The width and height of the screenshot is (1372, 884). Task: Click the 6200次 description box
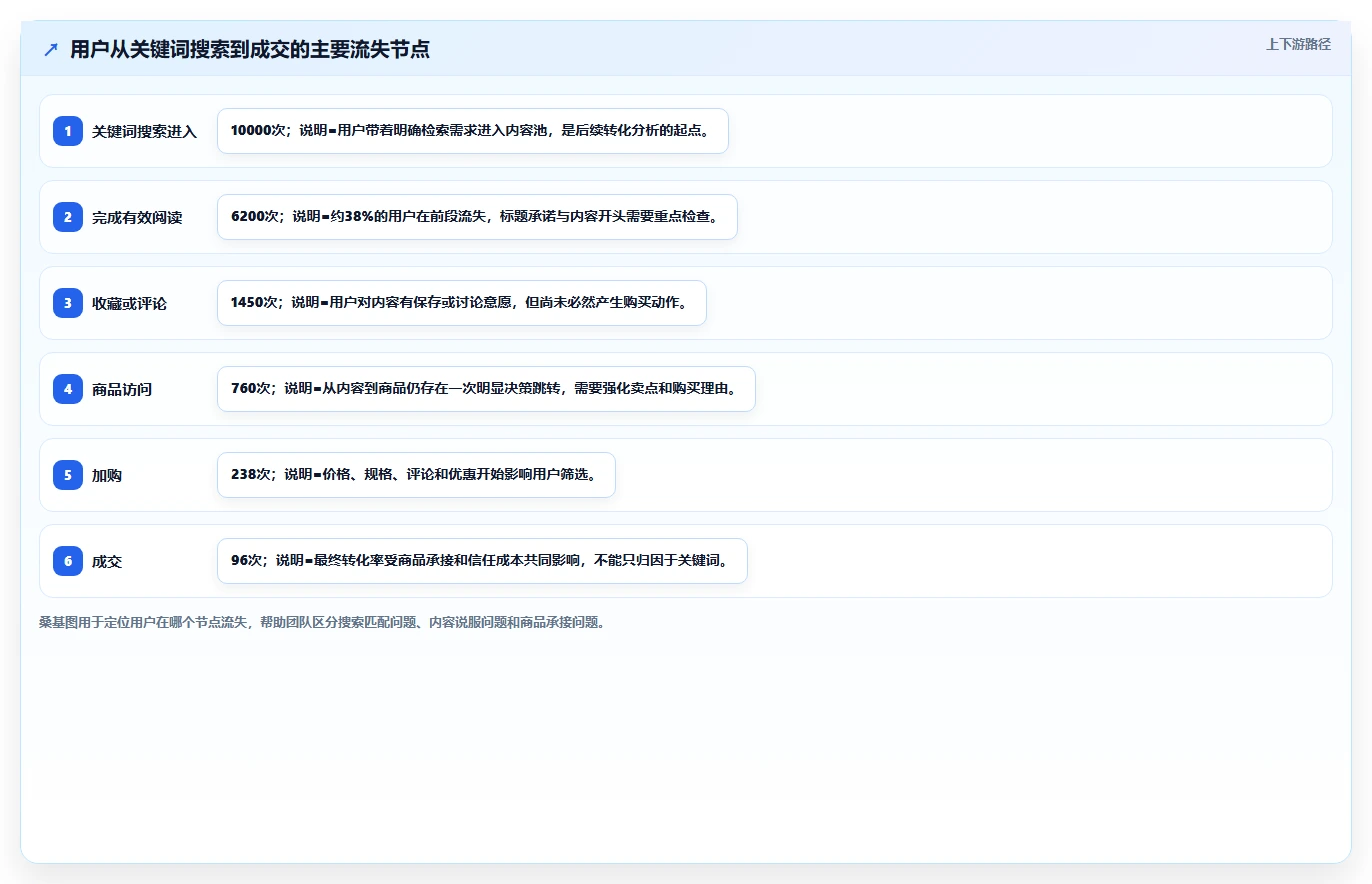[477, 217]
